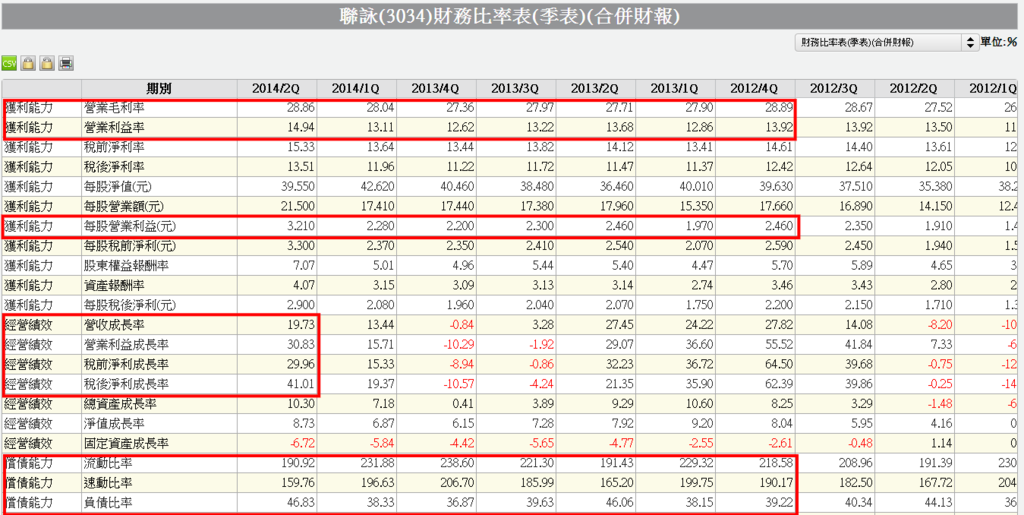Click the lock icon right of CSV
1024x515 pixels.
tap(28, 63)
